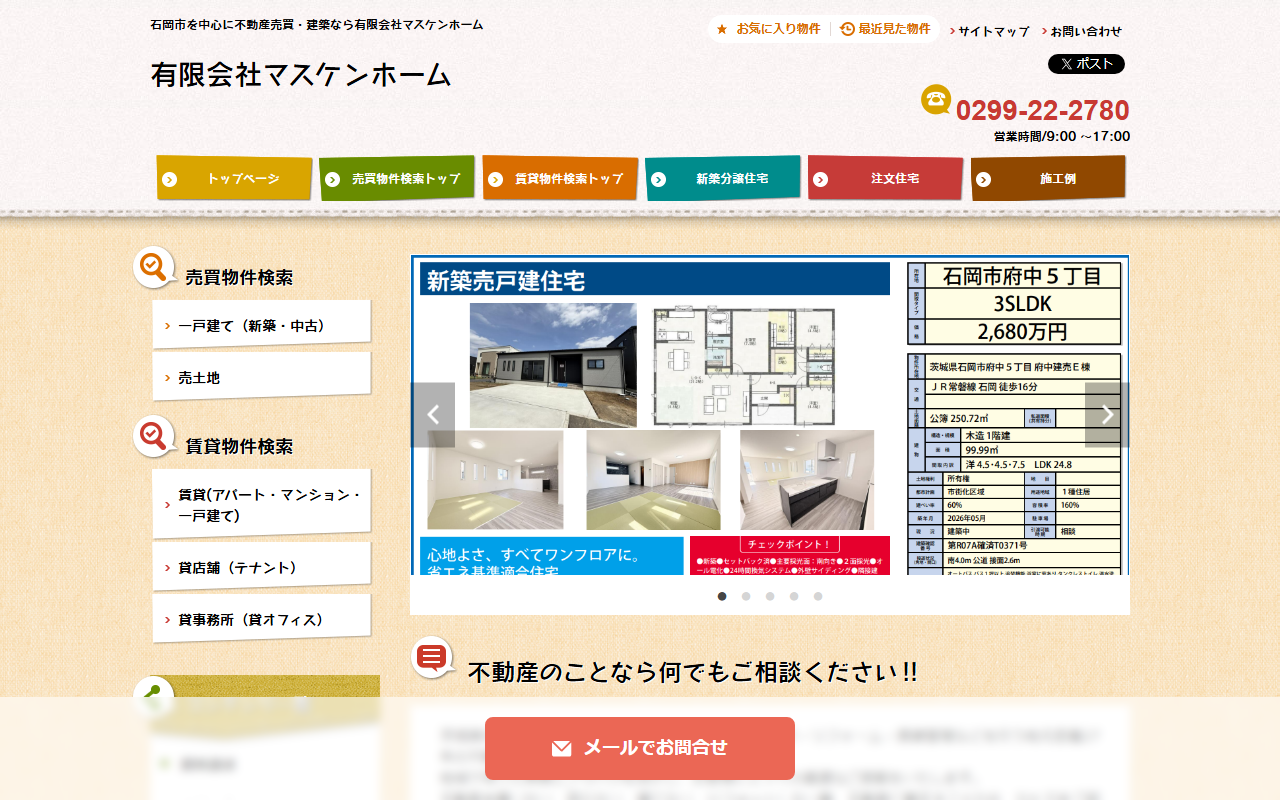
Task: Click the 新築売戸建住宅 slide banner image
Action: point(770,415)
